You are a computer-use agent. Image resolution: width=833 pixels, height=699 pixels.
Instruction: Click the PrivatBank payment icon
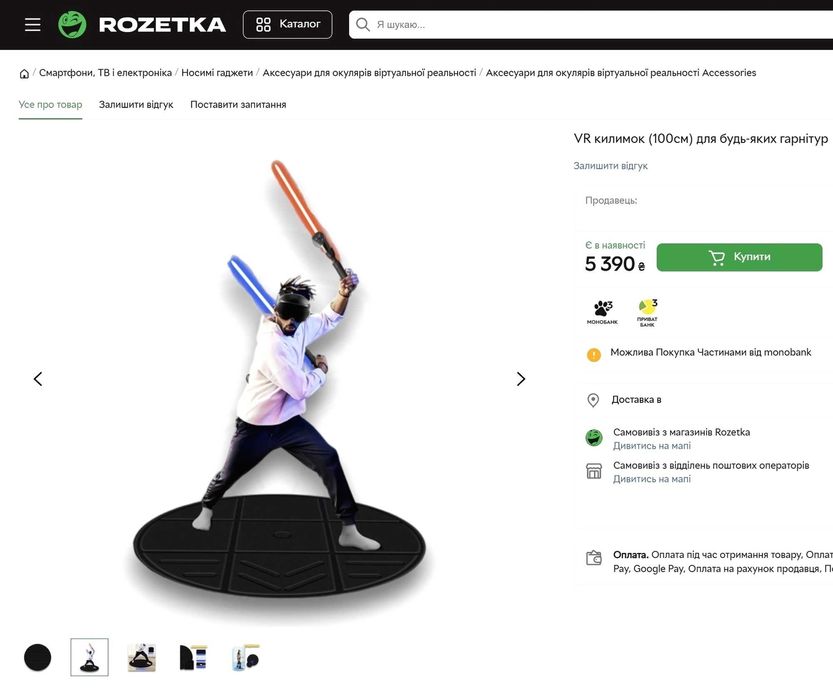[647, 312]
